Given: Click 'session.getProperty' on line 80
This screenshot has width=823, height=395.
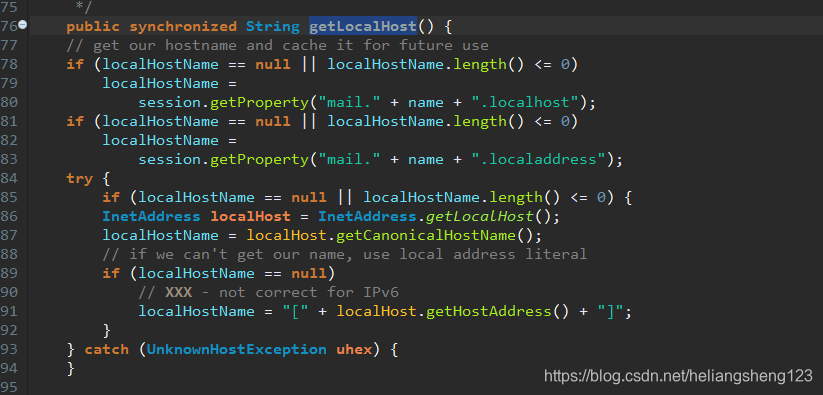Looking at the screenshot, I should click(223, 102).
